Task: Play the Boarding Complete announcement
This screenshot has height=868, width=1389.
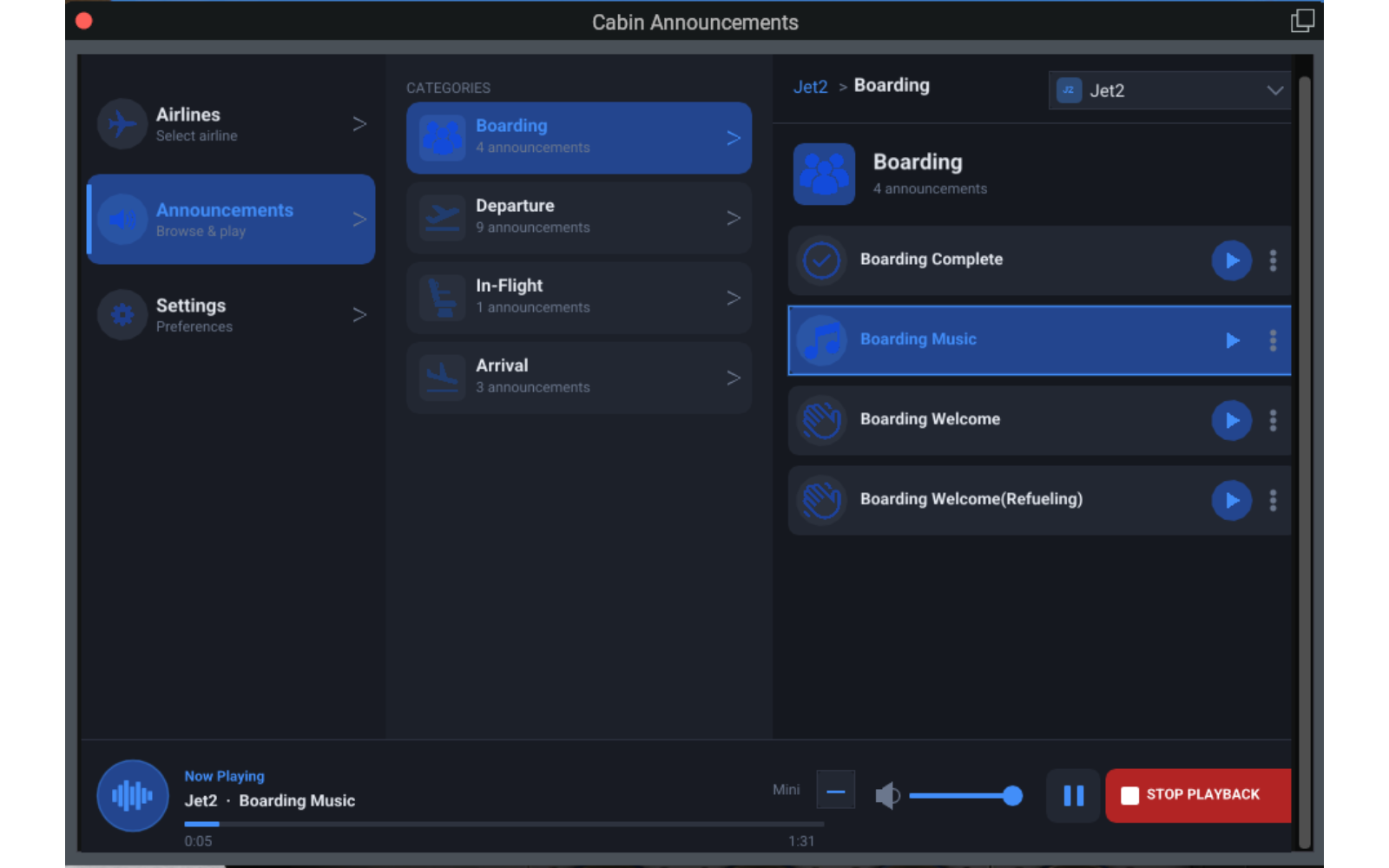Action: click(1232, 260)
